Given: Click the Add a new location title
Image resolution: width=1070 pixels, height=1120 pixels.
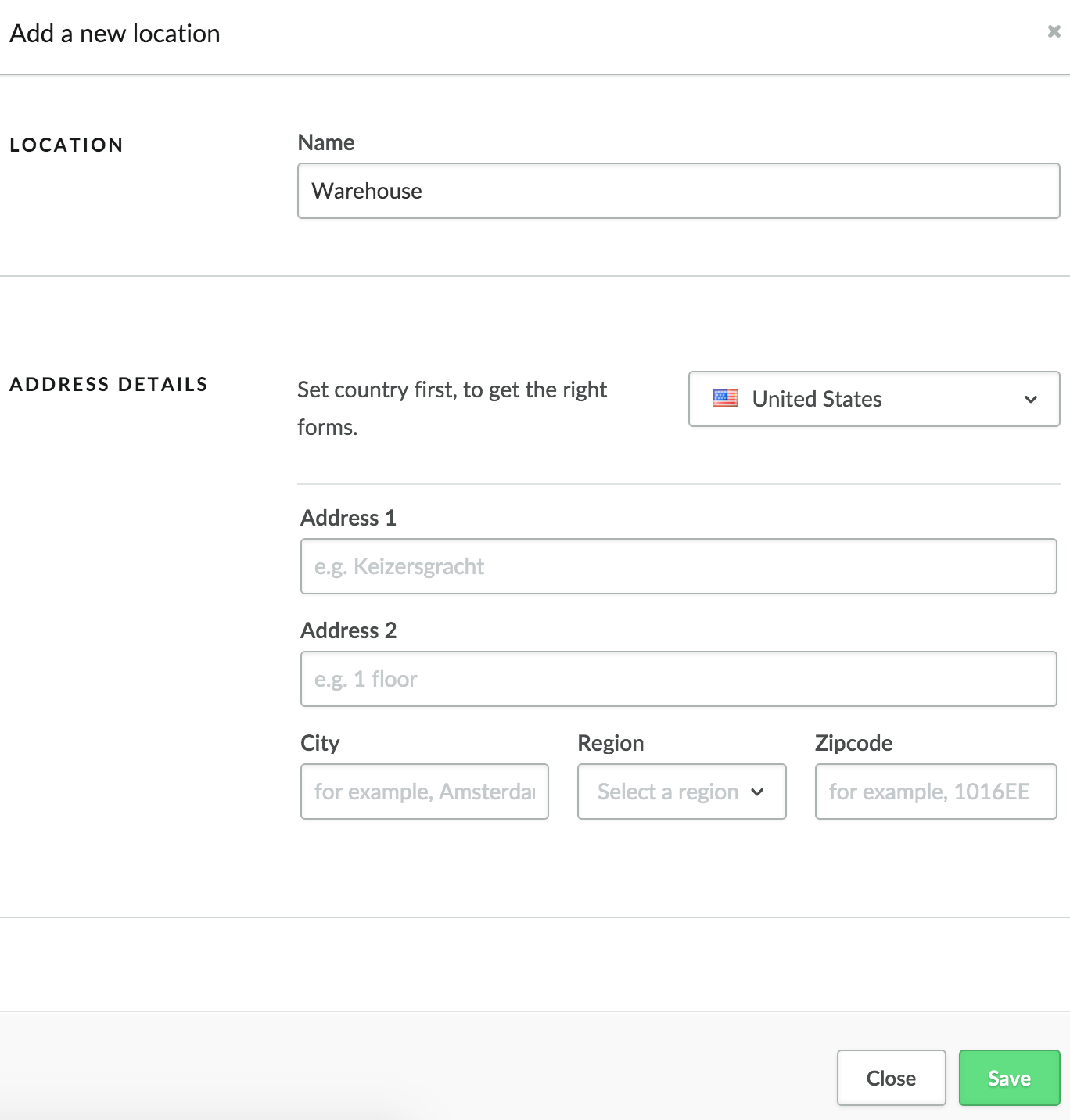Looking at the screenshot, I should [x=113, y=33].
